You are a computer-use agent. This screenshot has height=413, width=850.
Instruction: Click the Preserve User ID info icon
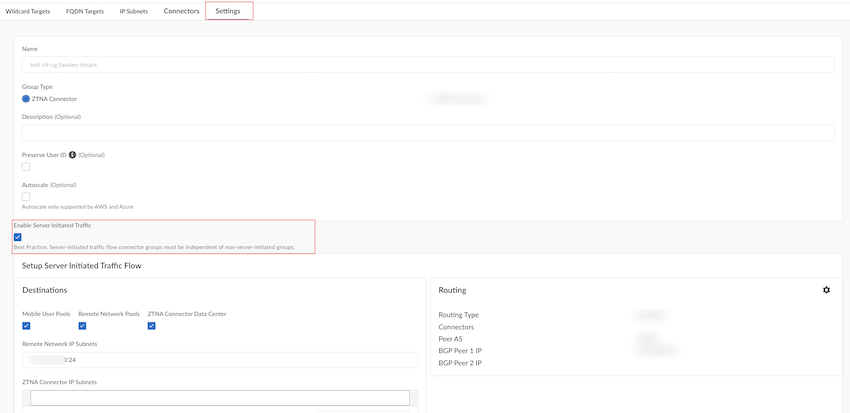coord(73,155)
